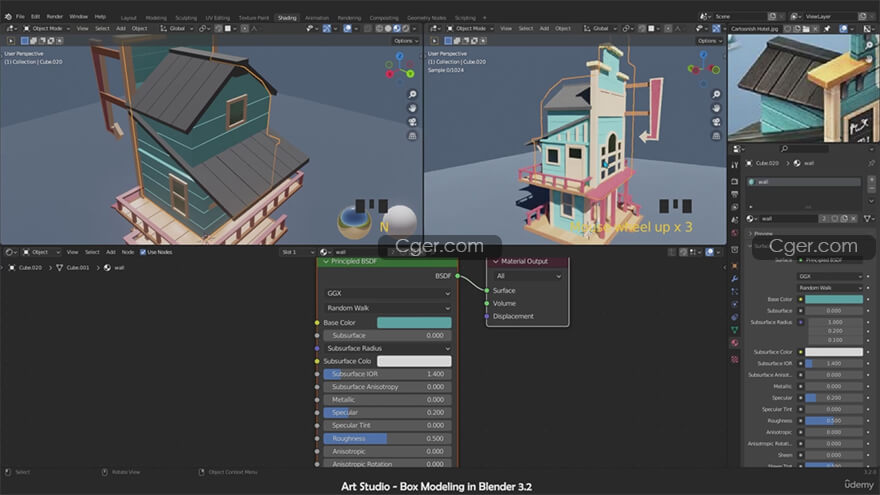Expand Subsurface Radius in Principled BSDF node
Screen dimensions: 880x495
pyautogui.click(x=387, y=349)
